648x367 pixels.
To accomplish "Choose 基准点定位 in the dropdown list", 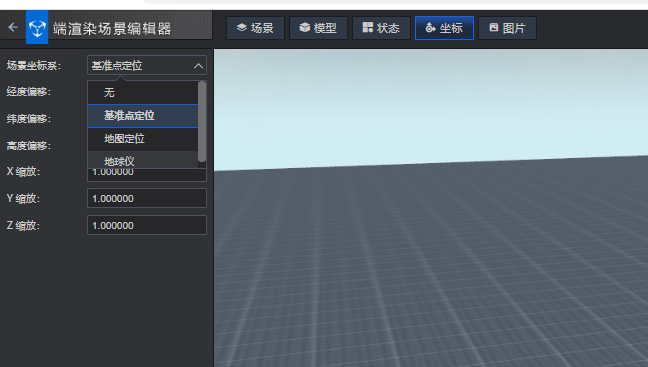I will (x=143, y=116).
